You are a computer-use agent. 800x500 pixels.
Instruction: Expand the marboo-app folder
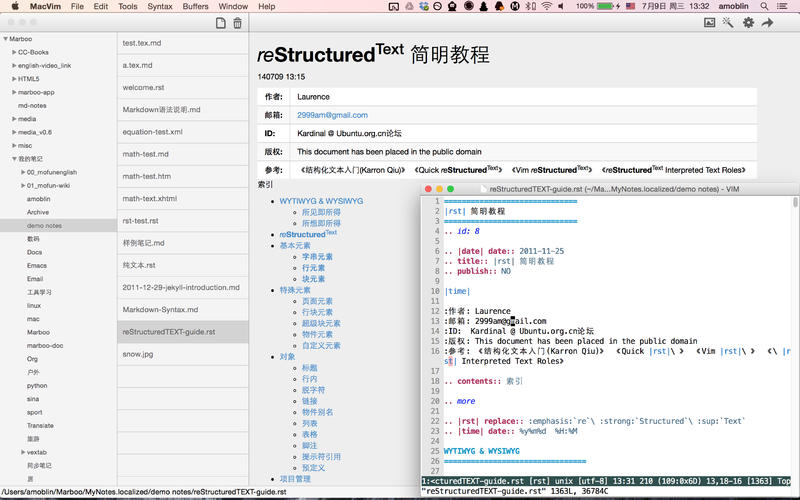click(x=14, y=92)
